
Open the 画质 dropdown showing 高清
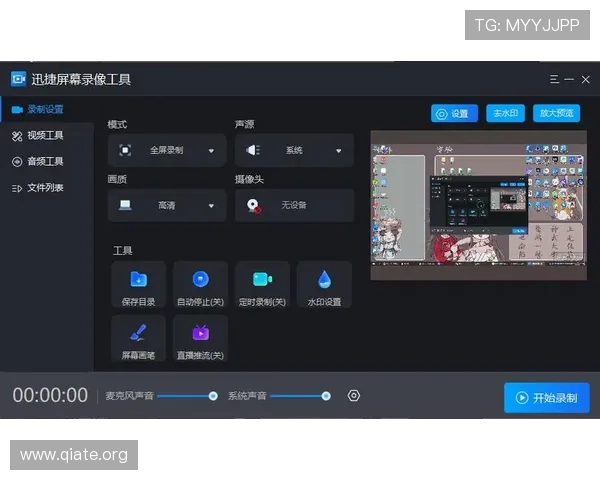[x=167, y=206]
